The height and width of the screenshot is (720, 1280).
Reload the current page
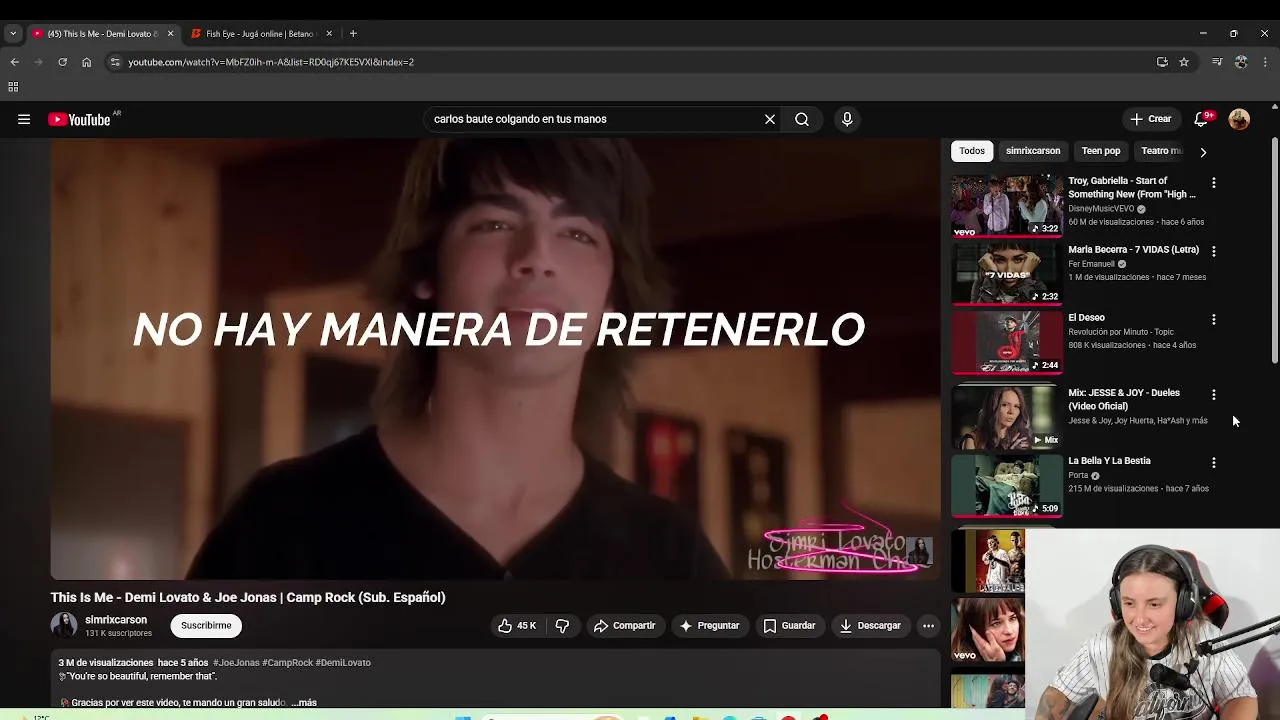[x=62, y=62]
